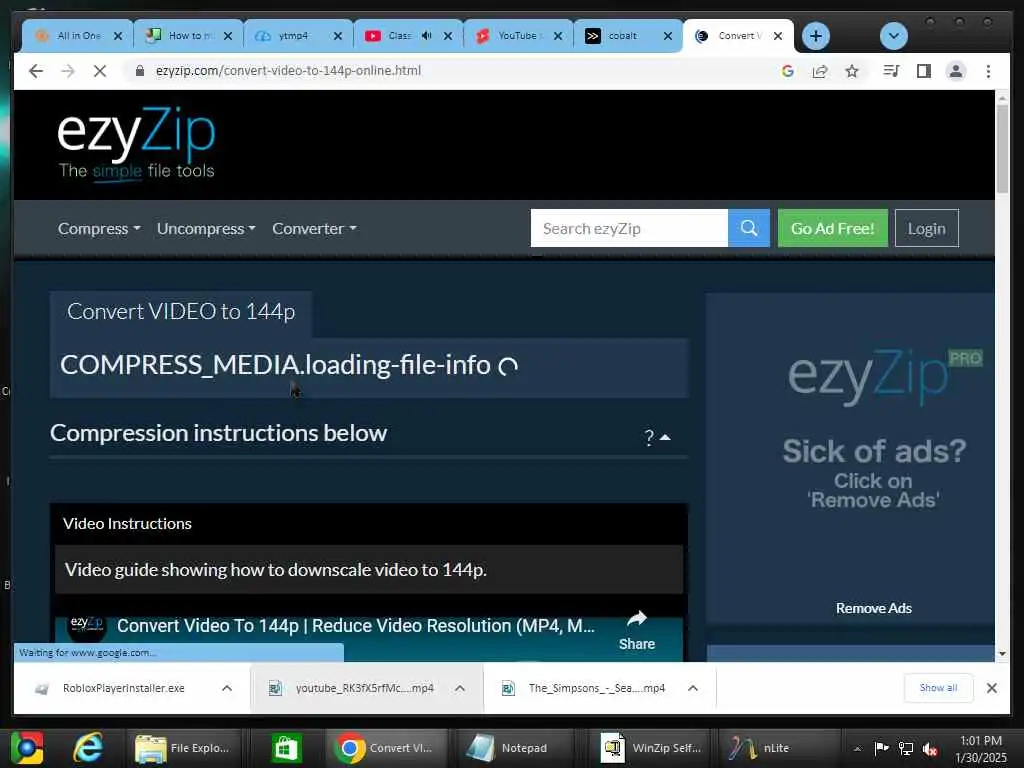Click the Search ezyZip input field
The height and width of the screenshot is (768, 1024).
tap(629, 228)
